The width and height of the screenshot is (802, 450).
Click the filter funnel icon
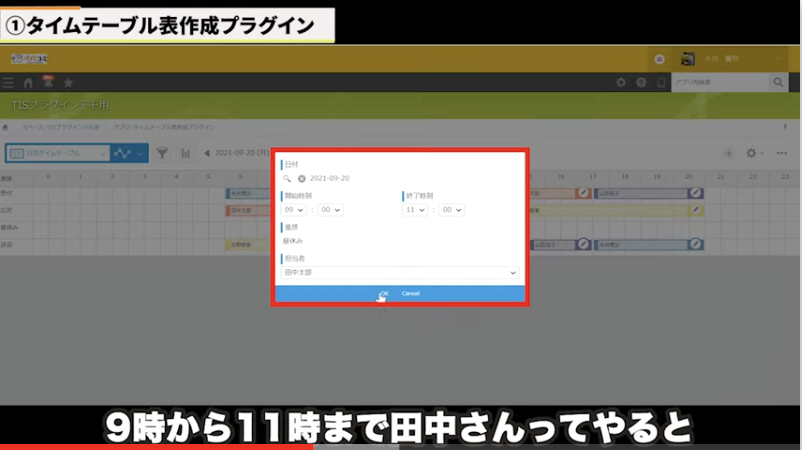pyautogui.click(x=162, y=153)
